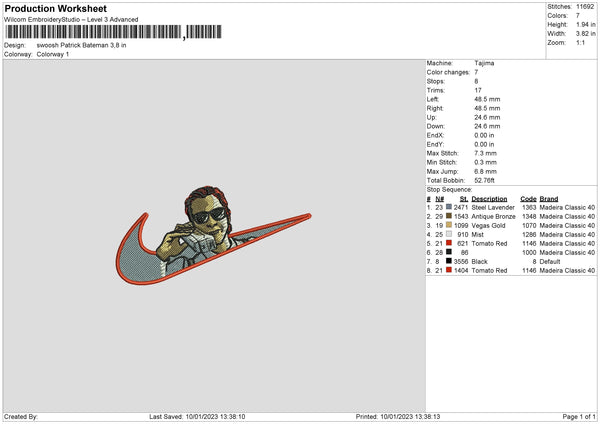The height and width of the screenshot is (424, 600).
Task: Click the Created By label
Action: (21, 417)
